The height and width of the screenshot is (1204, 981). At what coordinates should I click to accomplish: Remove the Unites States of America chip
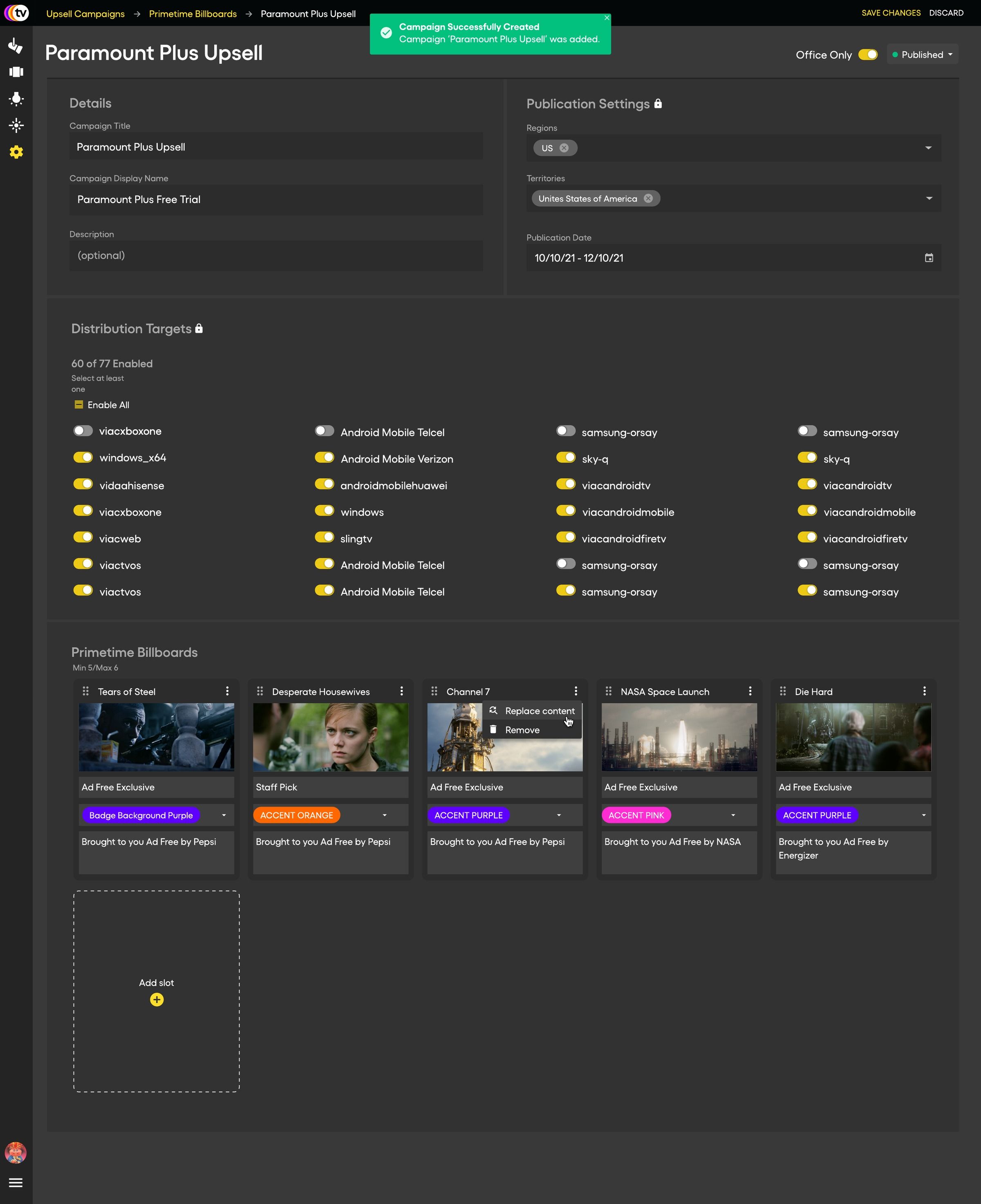coord(648,198)
